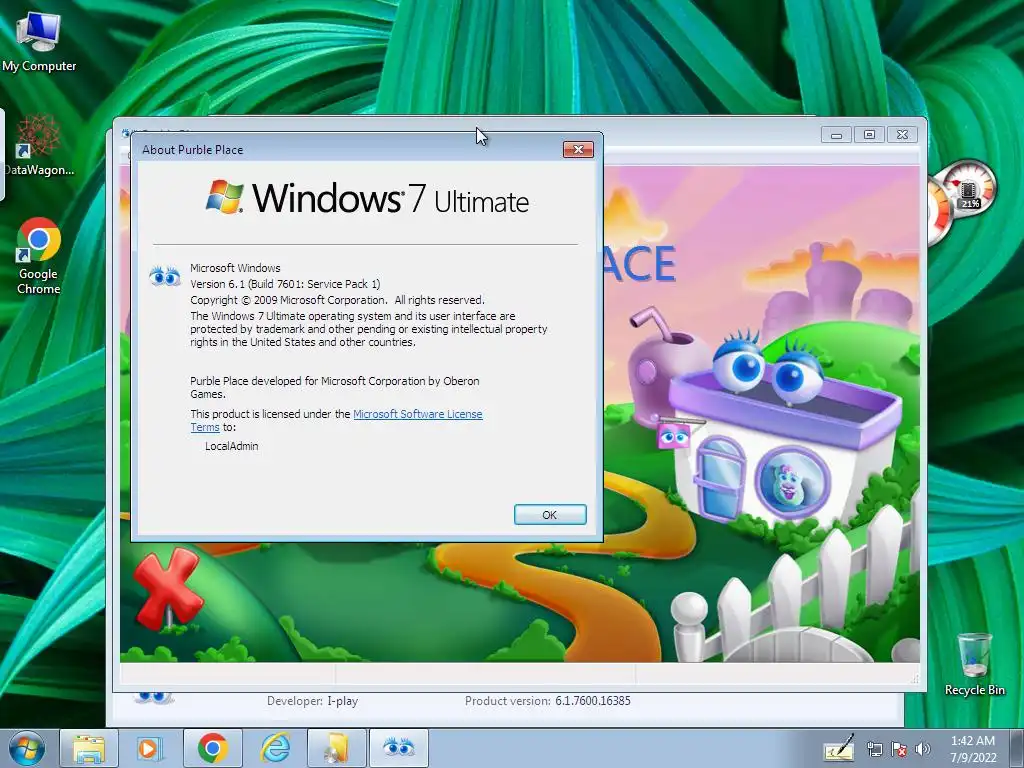Image resolution: width=1024 pixels, height=768 pixels.
Task: Click the Developer: I-play text
Action: point(312,701)
